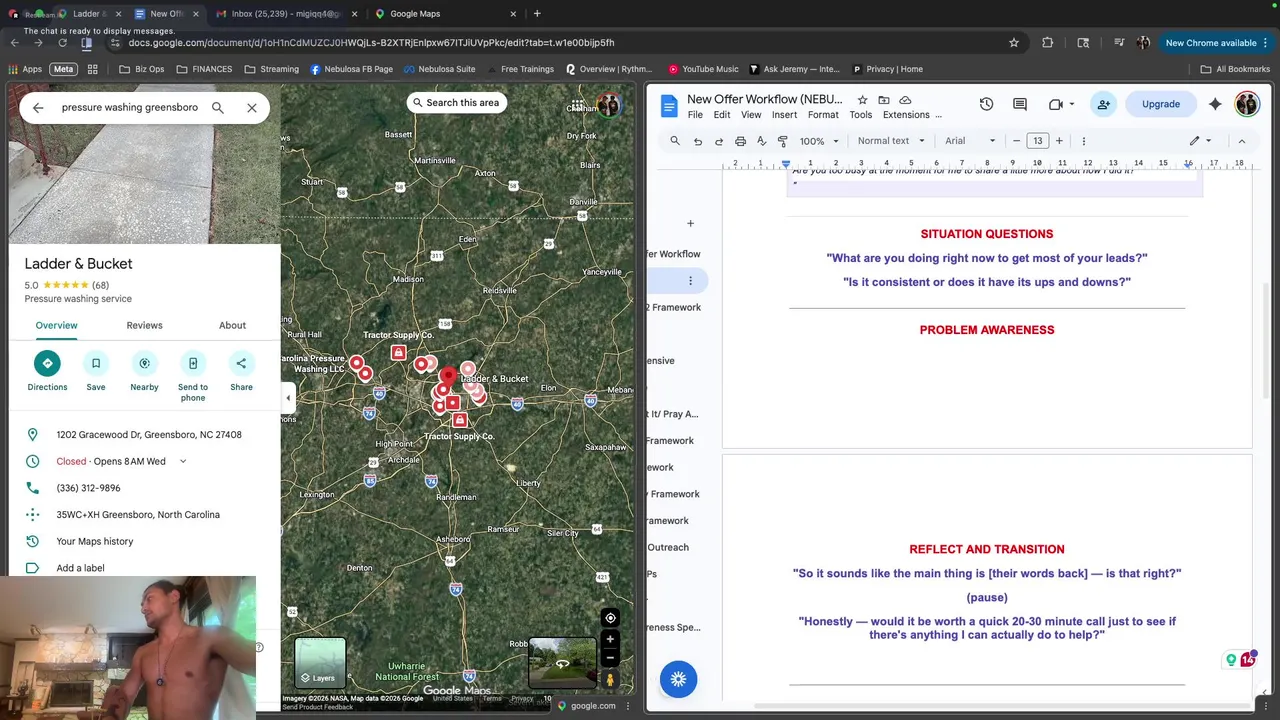Click the share people icon in Docs
The height and width of the screenshot is (720, 1280).
click(x=1103, y=104)
